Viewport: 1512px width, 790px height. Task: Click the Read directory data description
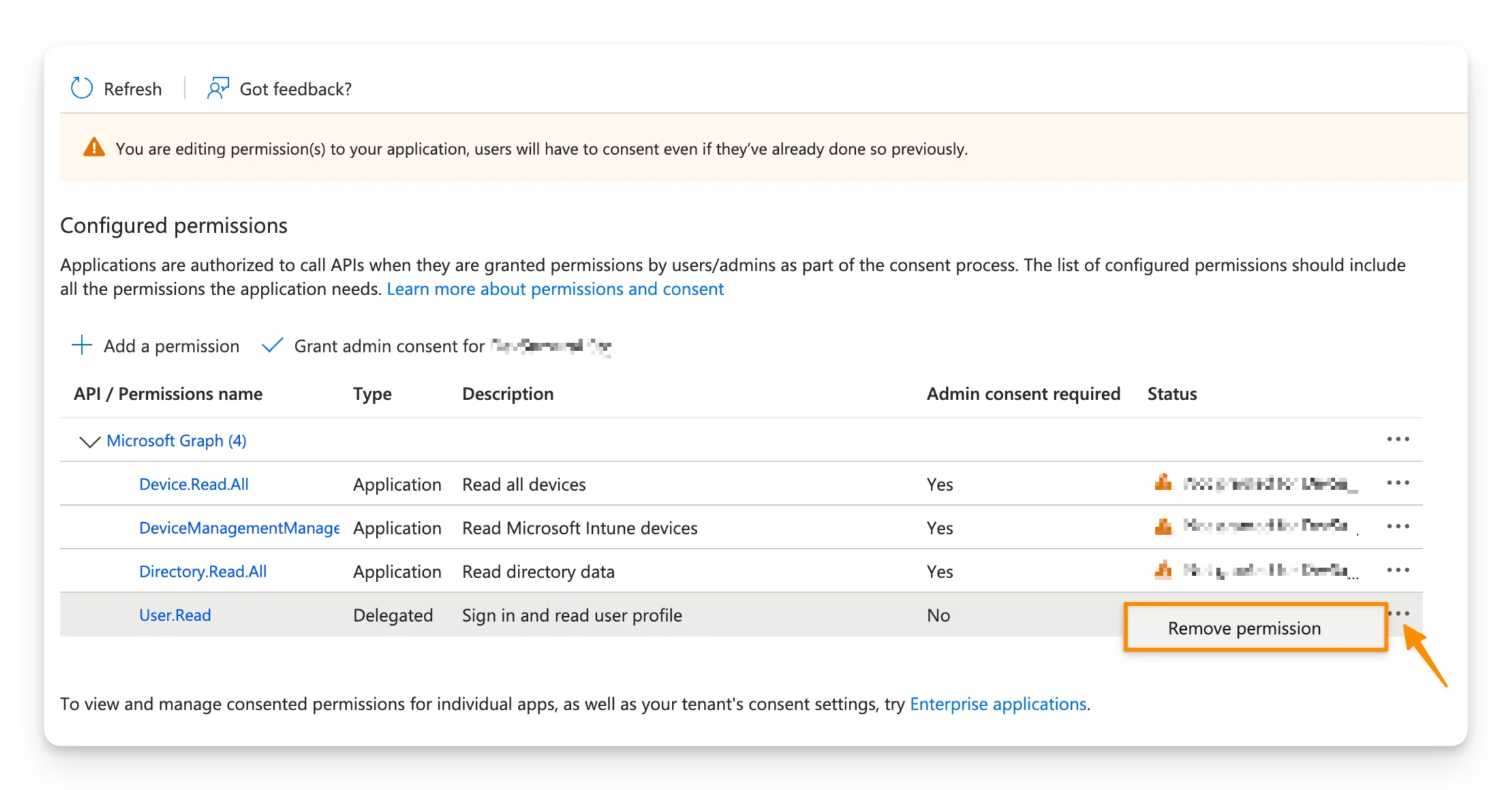pyautogui.click(x=538, y=571)
